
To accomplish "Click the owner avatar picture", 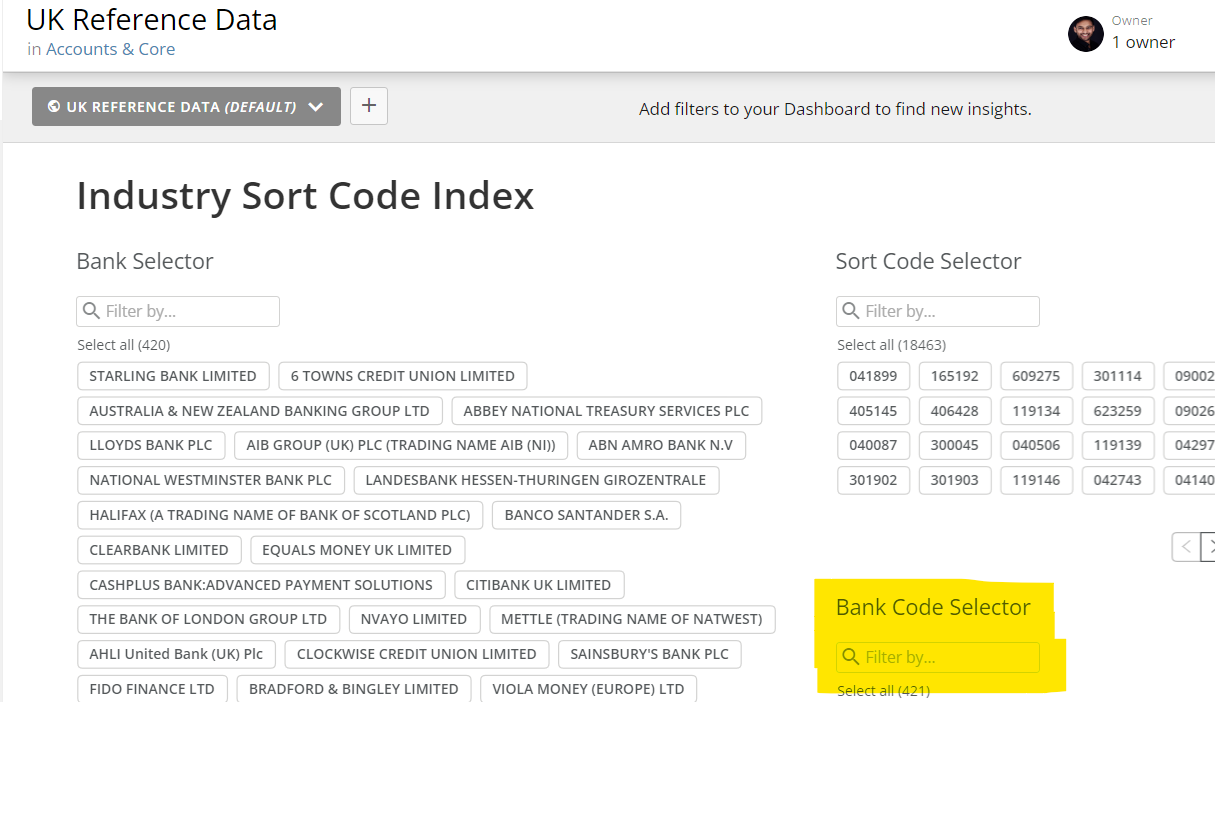I will tap(1086, 34).
